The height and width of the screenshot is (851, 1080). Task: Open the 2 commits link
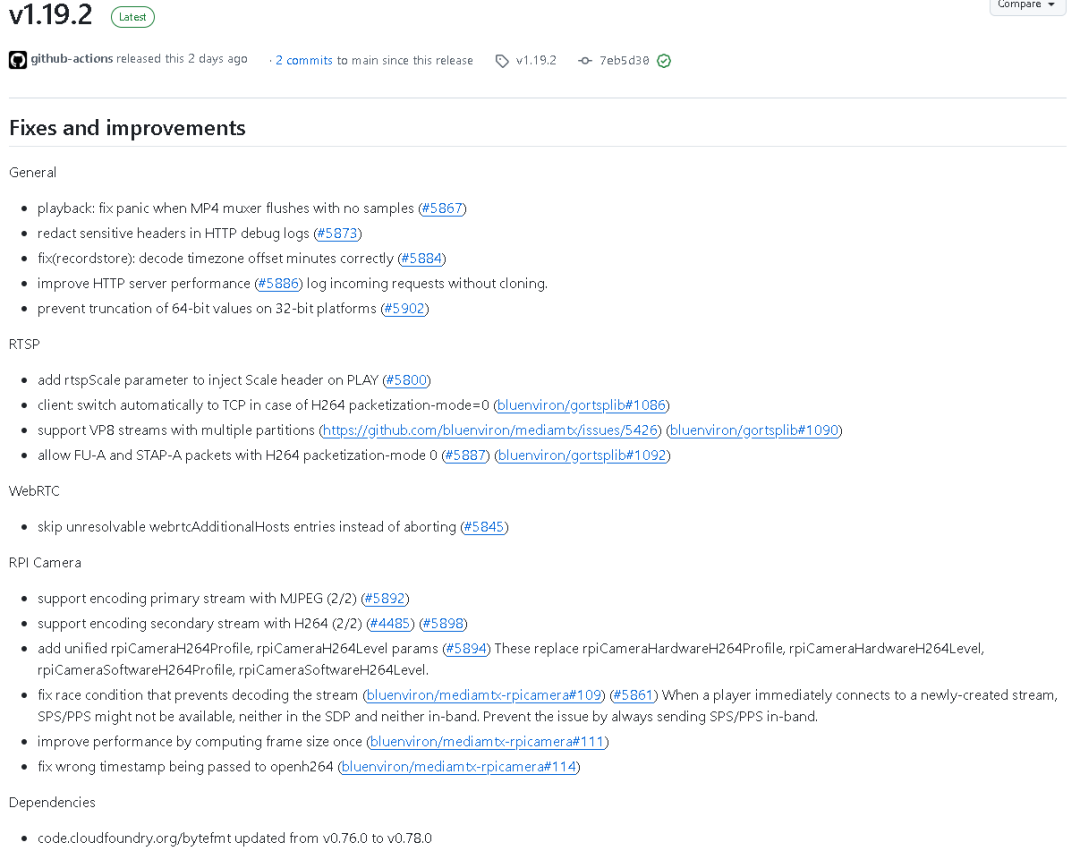(304, 61)
